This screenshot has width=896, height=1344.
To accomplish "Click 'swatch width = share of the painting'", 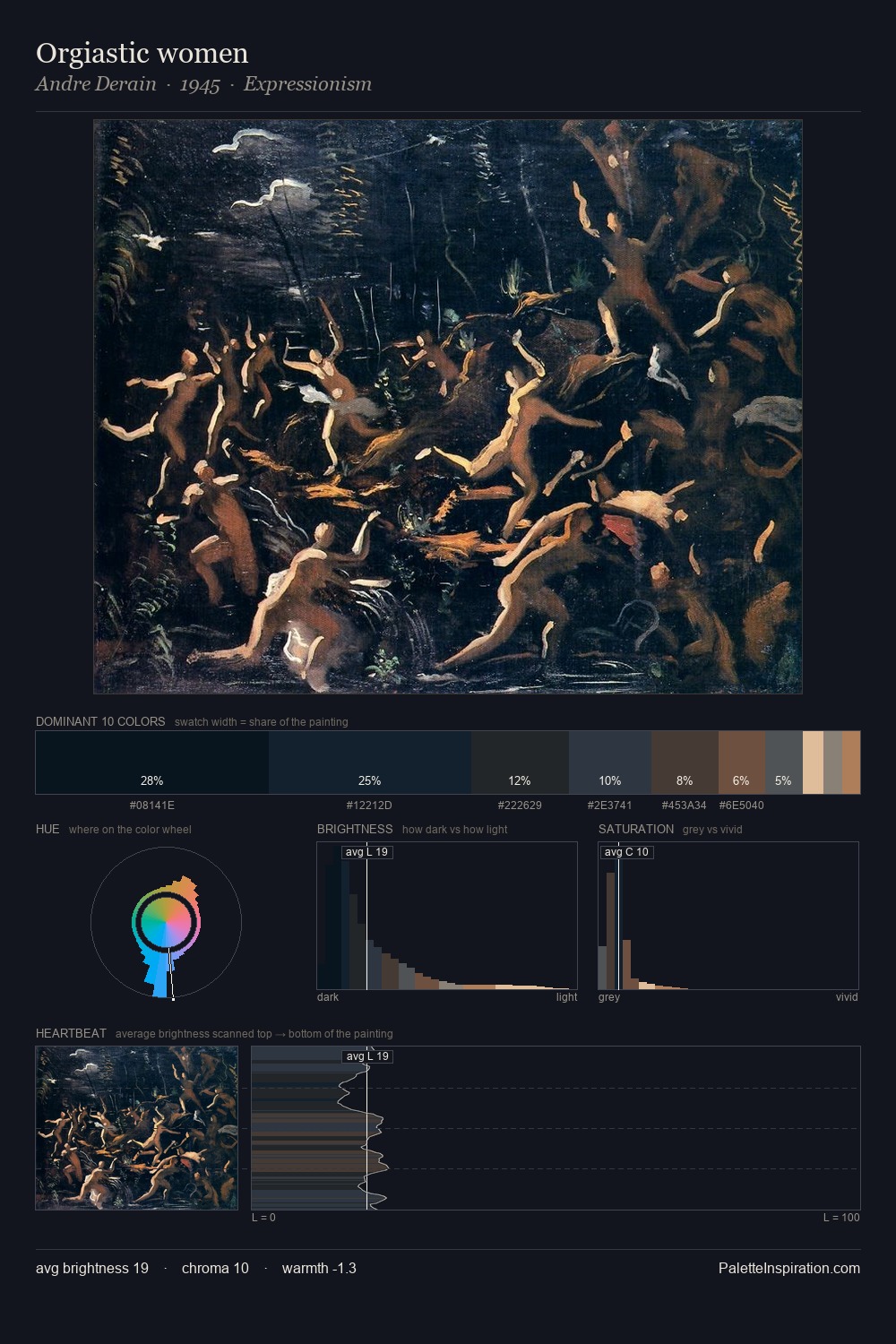I will 262,722.
